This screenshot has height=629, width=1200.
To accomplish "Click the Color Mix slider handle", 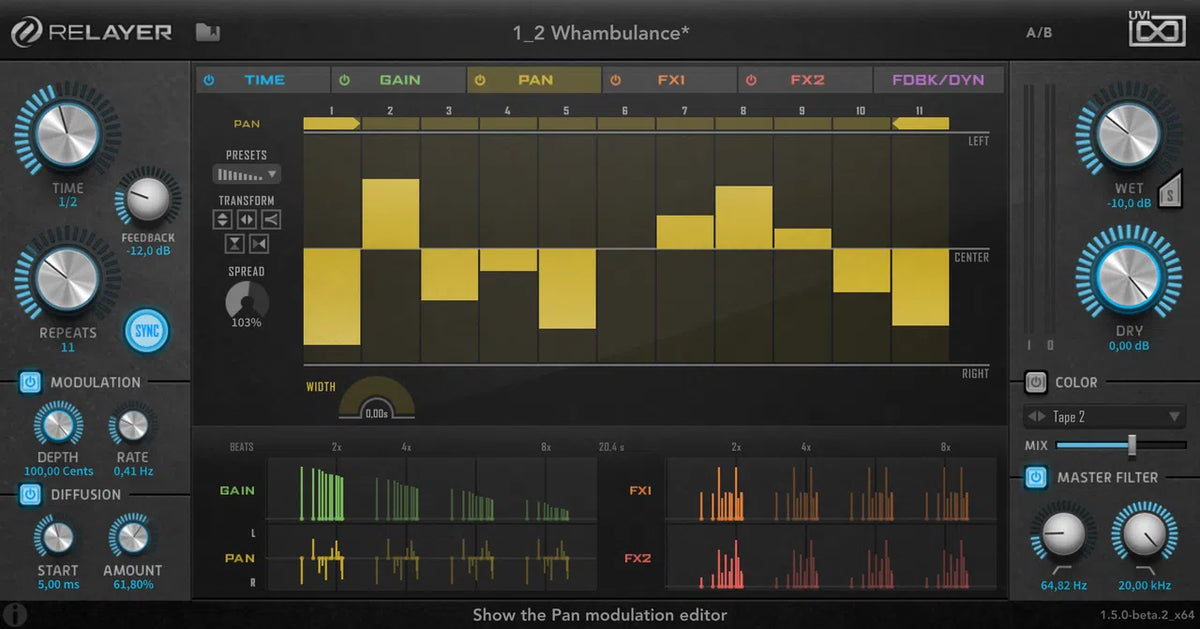I will (1132, 445).
